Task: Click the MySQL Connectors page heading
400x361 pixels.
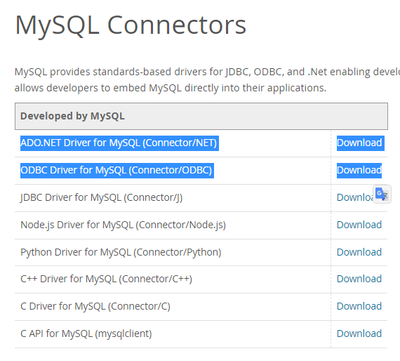Action: [131, 25]
